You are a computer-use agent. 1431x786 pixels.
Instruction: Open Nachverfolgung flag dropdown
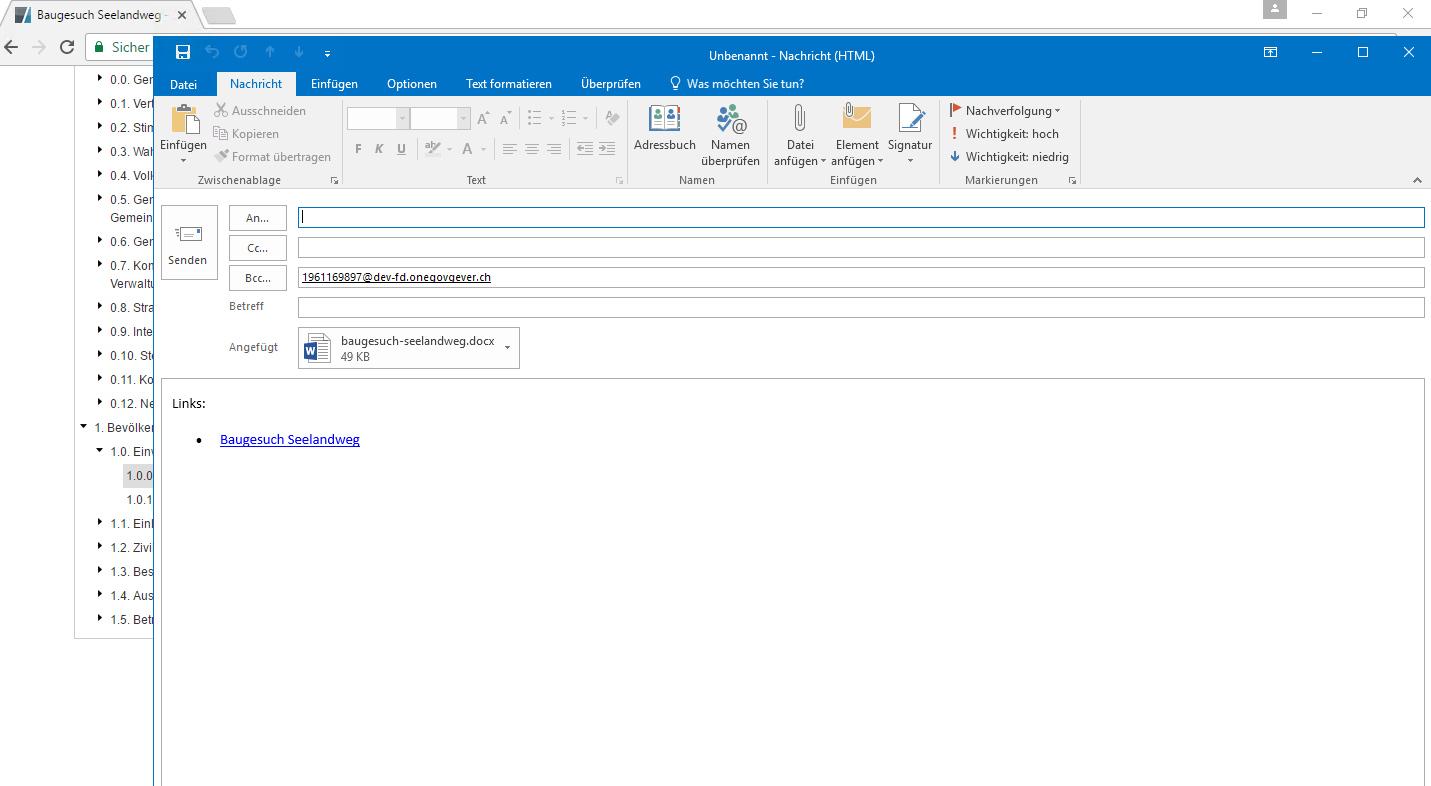tap(1005, 111)
